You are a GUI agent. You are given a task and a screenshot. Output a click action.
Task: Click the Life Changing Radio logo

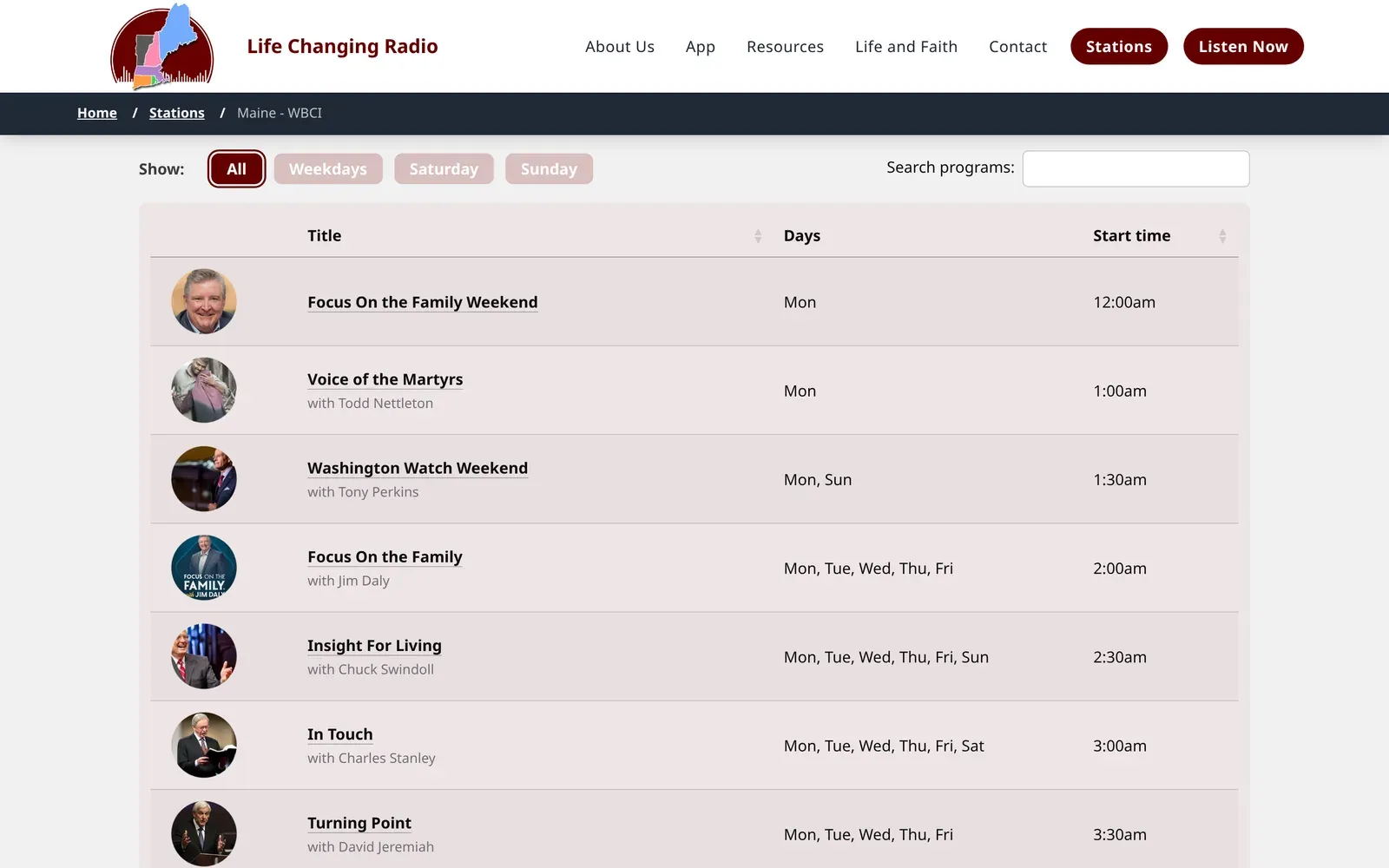[162, 46]
